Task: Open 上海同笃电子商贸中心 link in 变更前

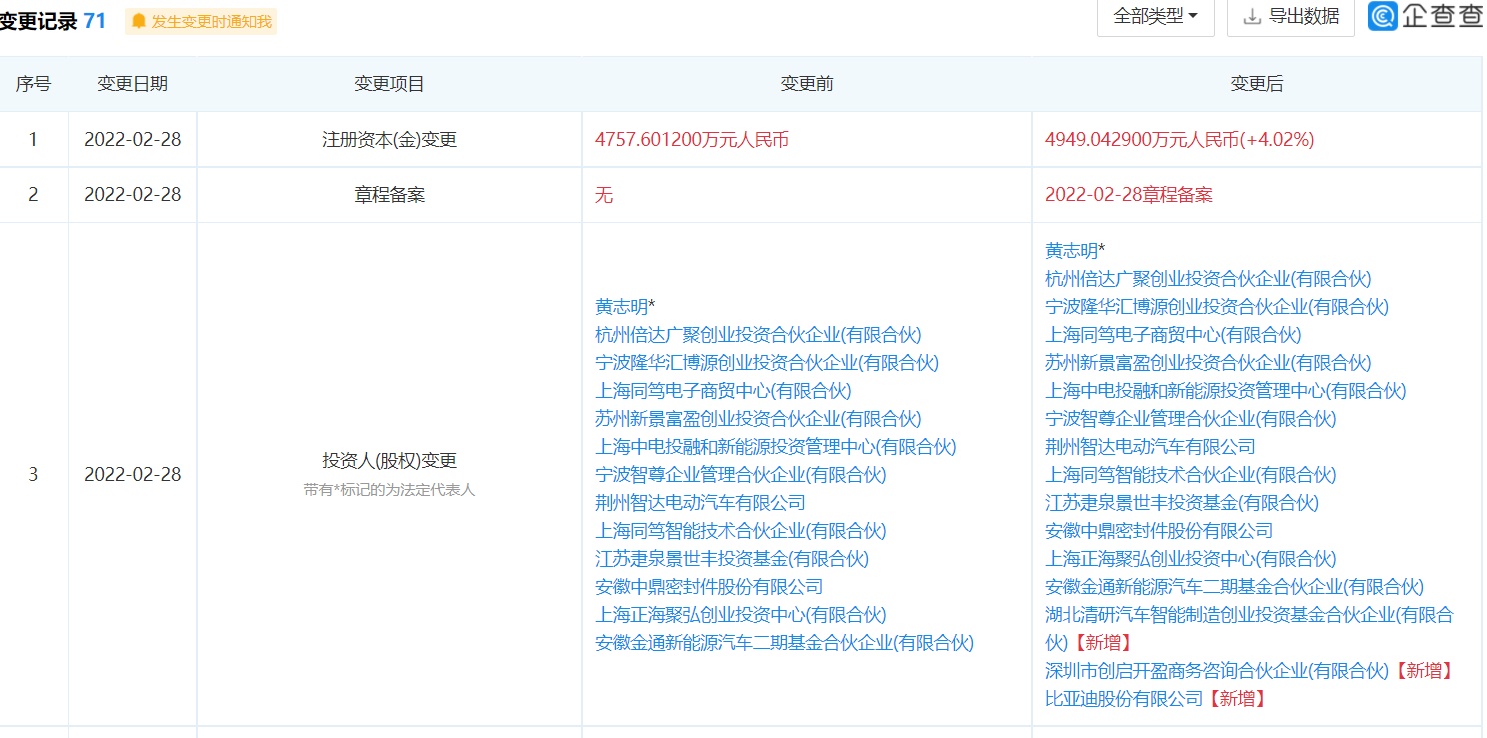Action: pos(723,391)
